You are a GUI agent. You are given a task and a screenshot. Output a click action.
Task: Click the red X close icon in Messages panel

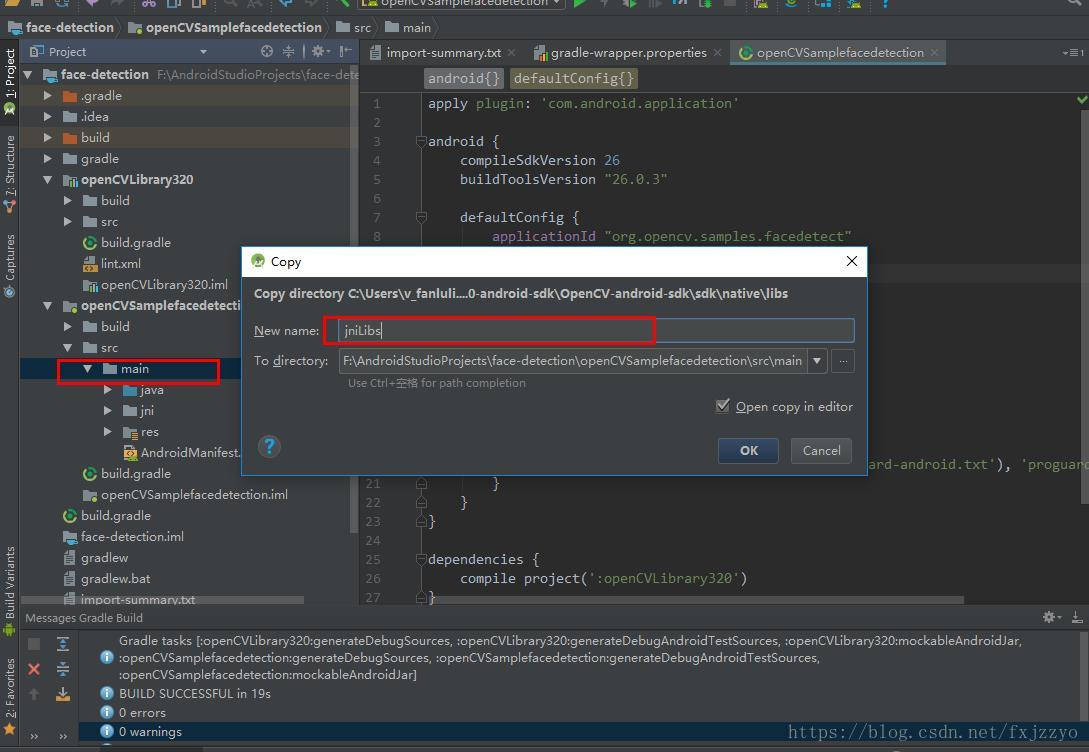click(33, 669)
